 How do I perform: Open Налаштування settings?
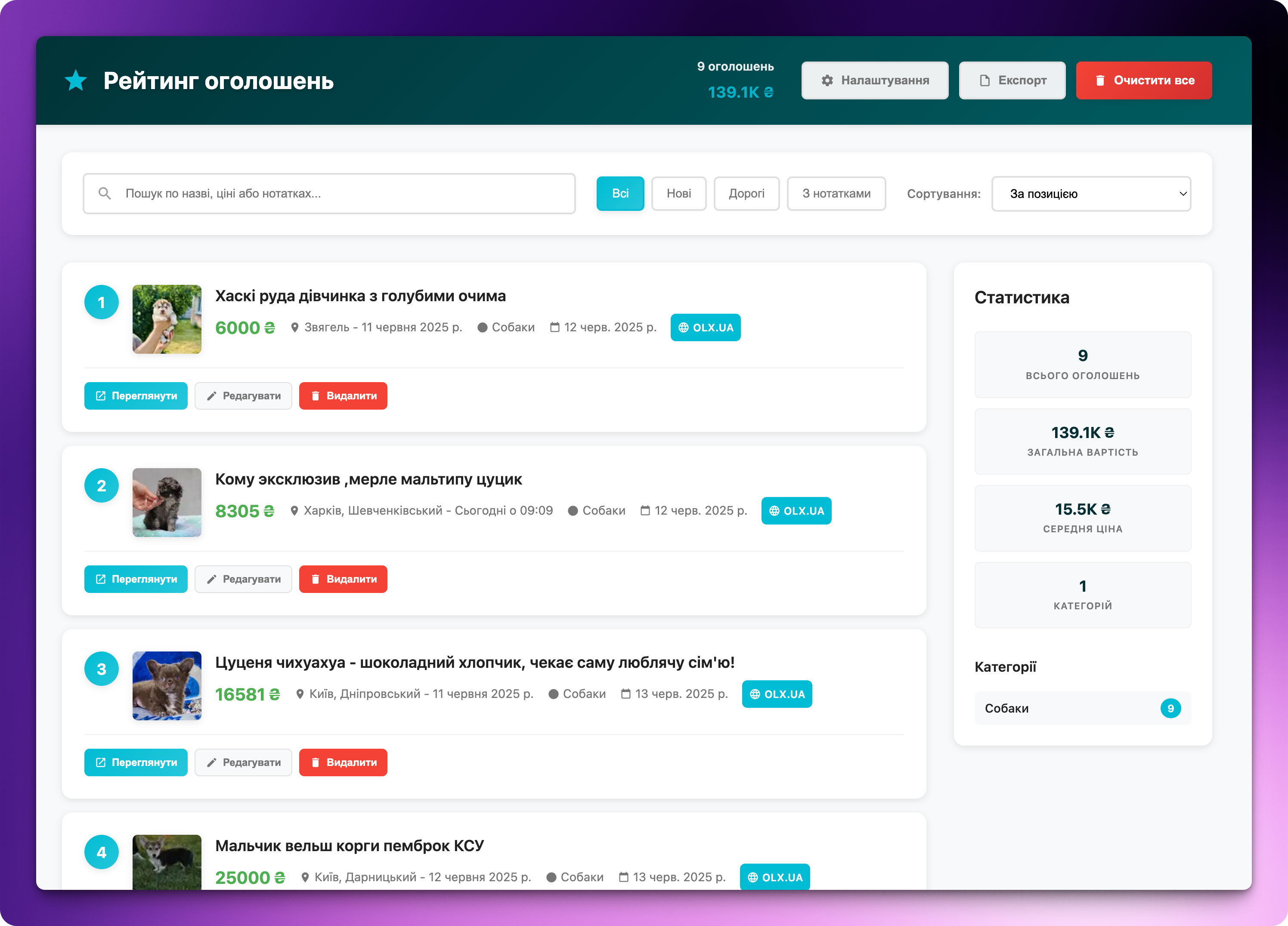[x=875, y=80]
